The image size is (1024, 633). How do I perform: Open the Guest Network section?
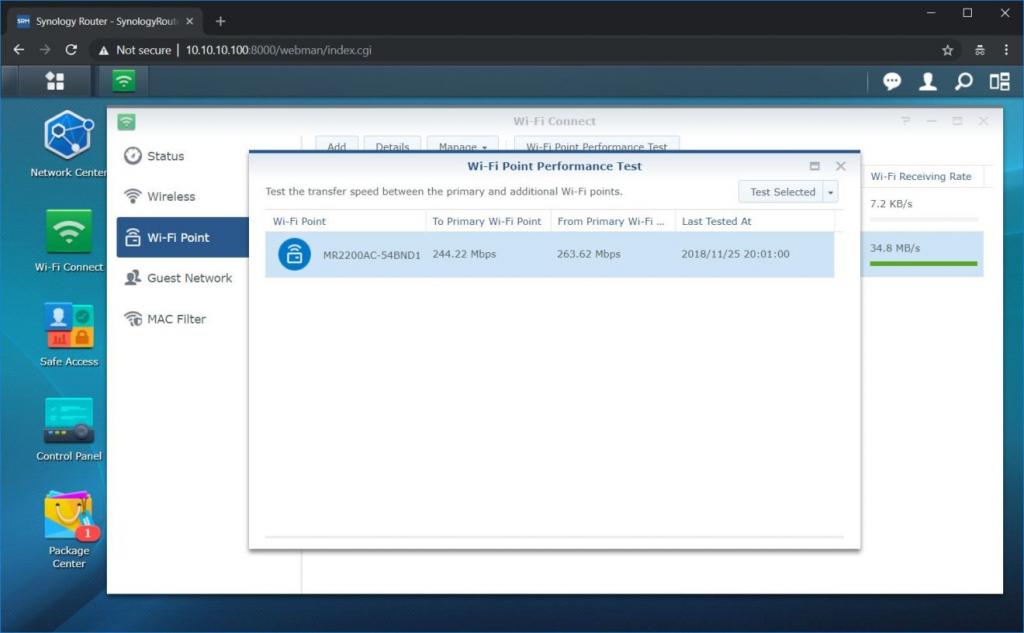click(x=183, y=278)
